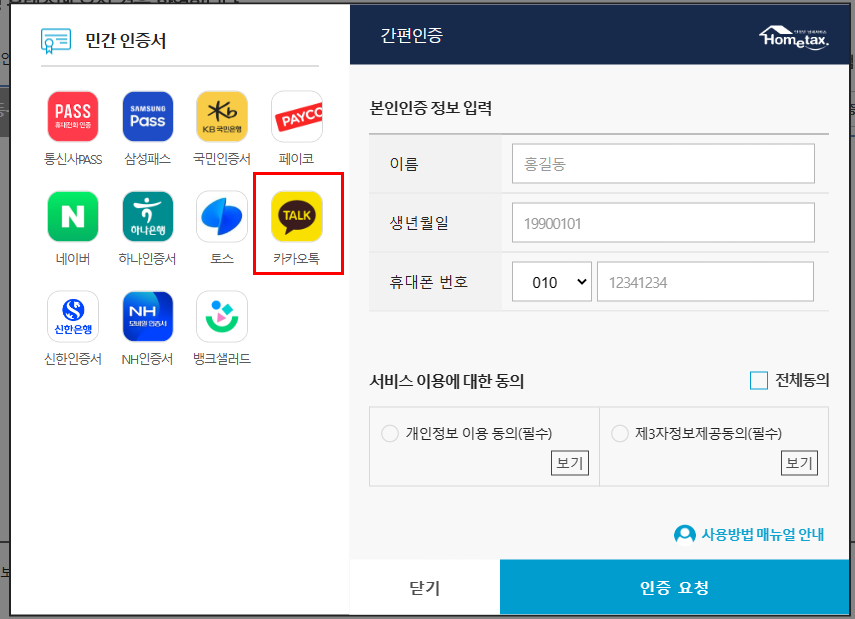The image size is (855, 619).
Task: Click the 인증 요청 button
Action: click(675, 587)
